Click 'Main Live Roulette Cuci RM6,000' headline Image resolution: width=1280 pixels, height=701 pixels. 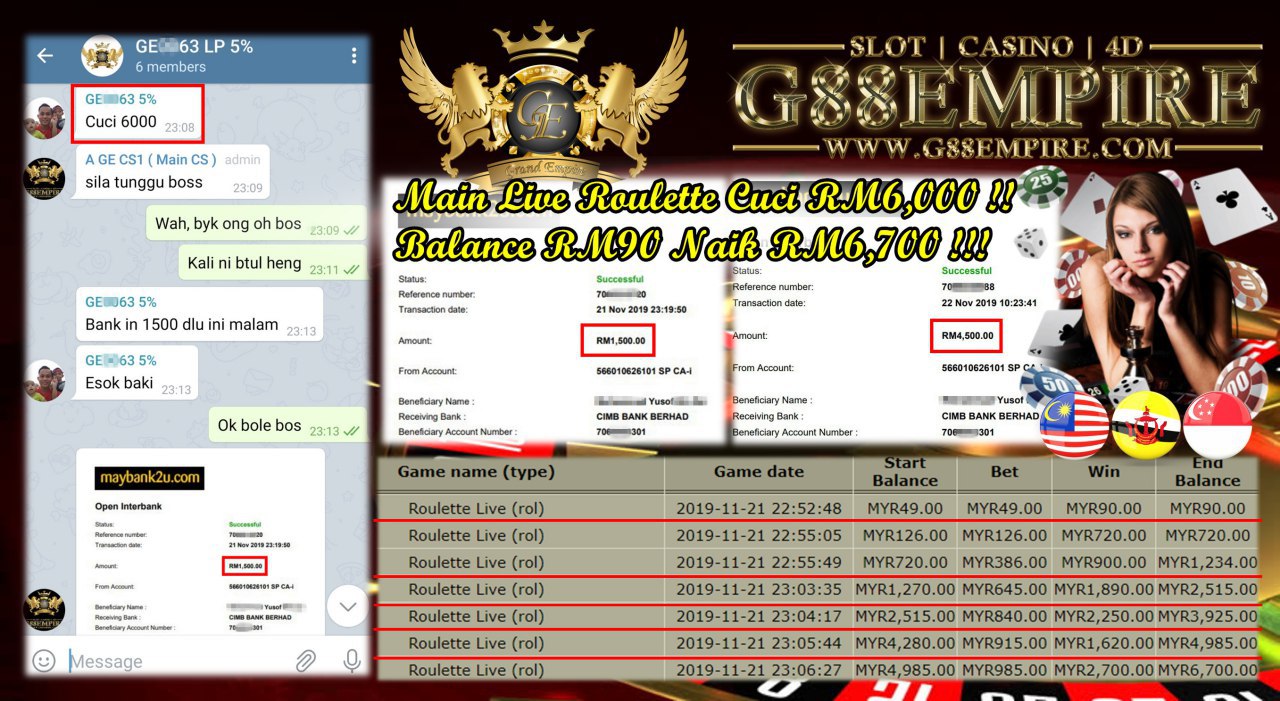pyautogui.click(x=707, y=198)
